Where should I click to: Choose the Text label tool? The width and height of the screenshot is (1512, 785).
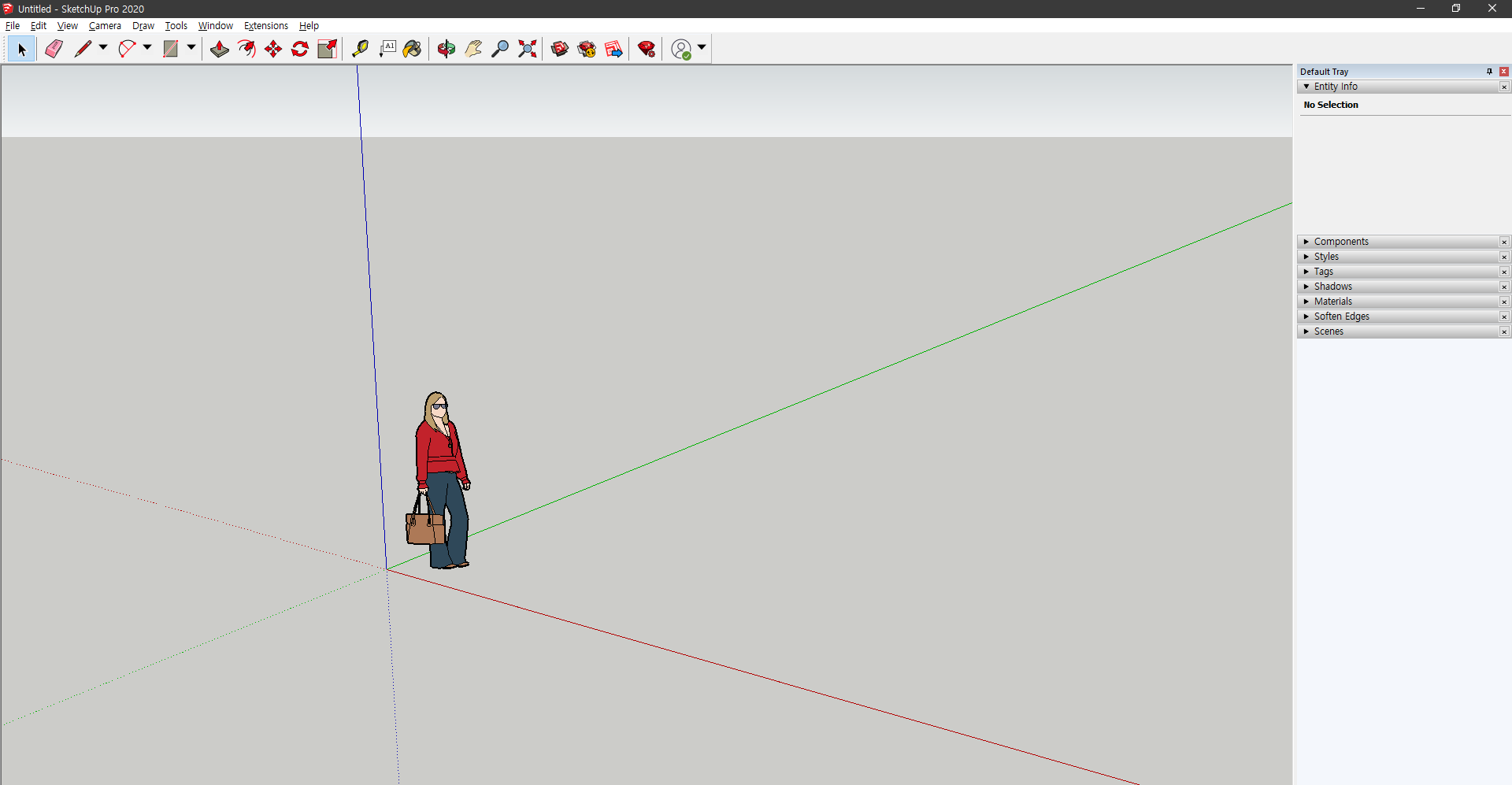[x=387, y=49]
